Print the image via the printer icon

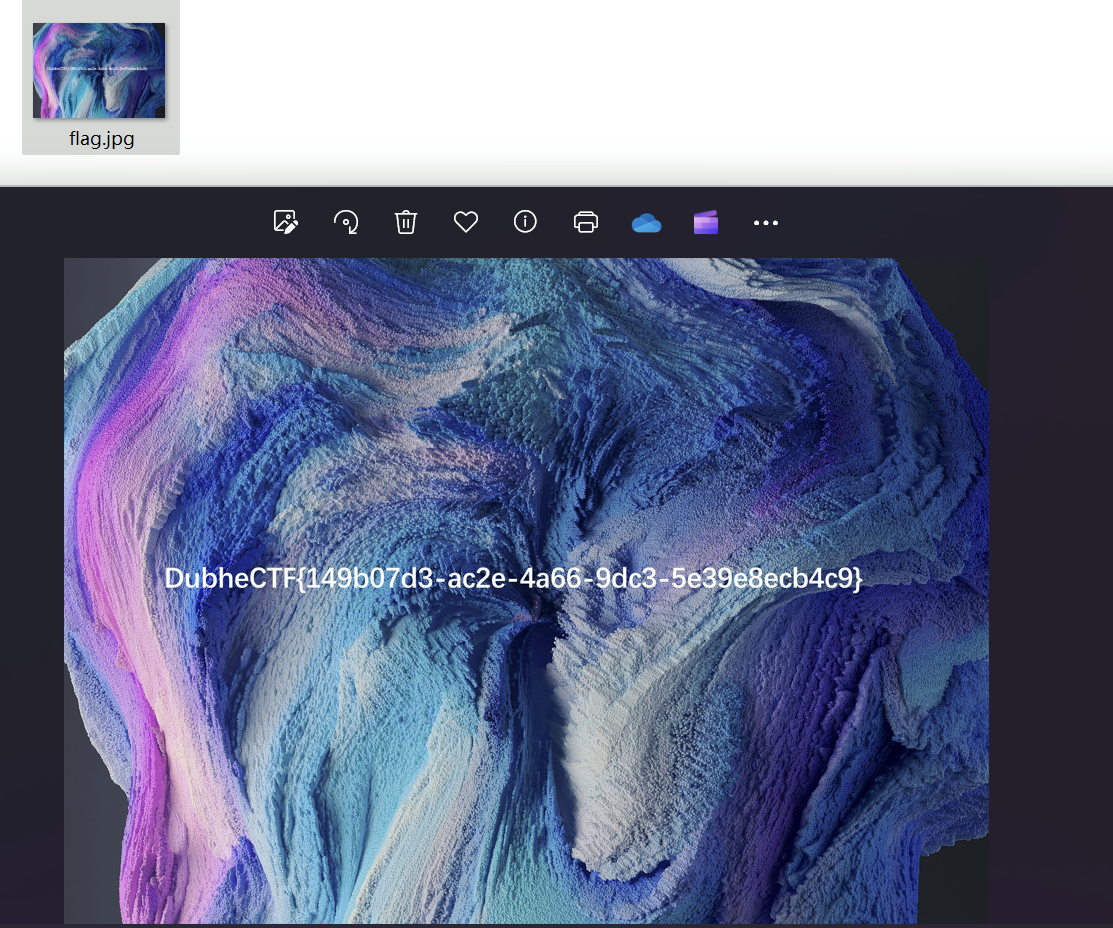(x=586, y=222)
